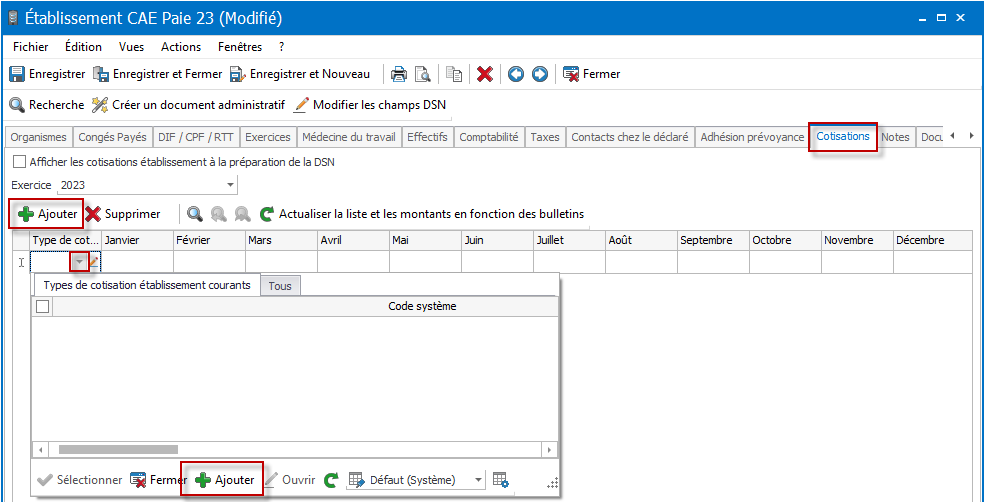Click the Mars cell in the new row
985x502 pixels.
(281, 262)
